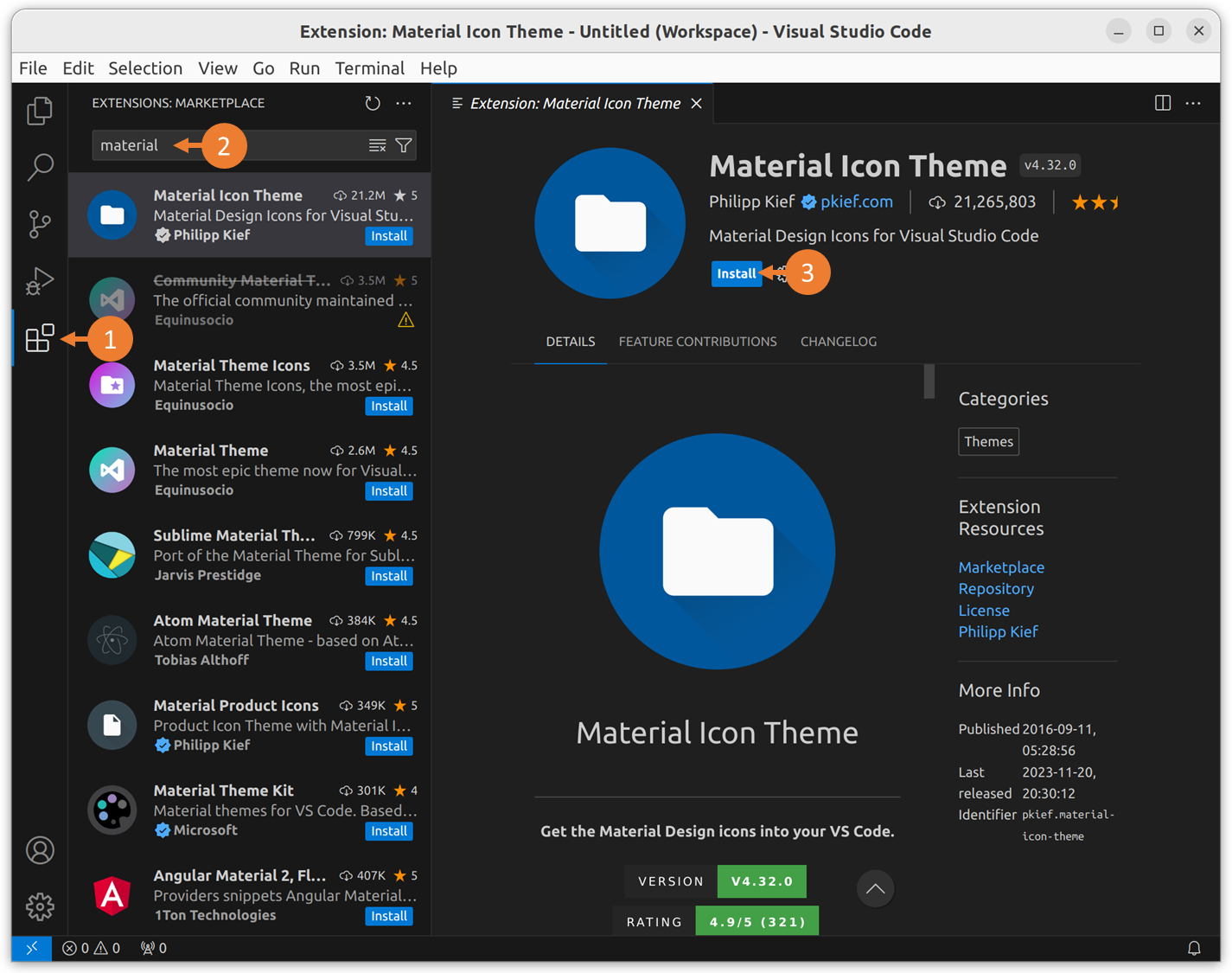Click the 21,265,803 install count
1232x973 pixels.
[x=982, y=202]
